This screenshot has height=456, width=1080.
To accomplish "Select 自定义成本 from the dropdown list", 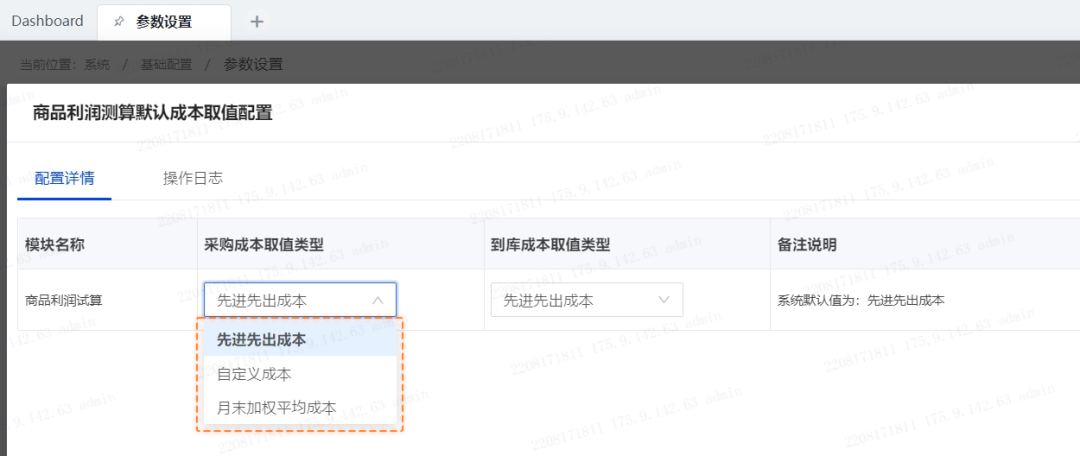I will [254, 373].
